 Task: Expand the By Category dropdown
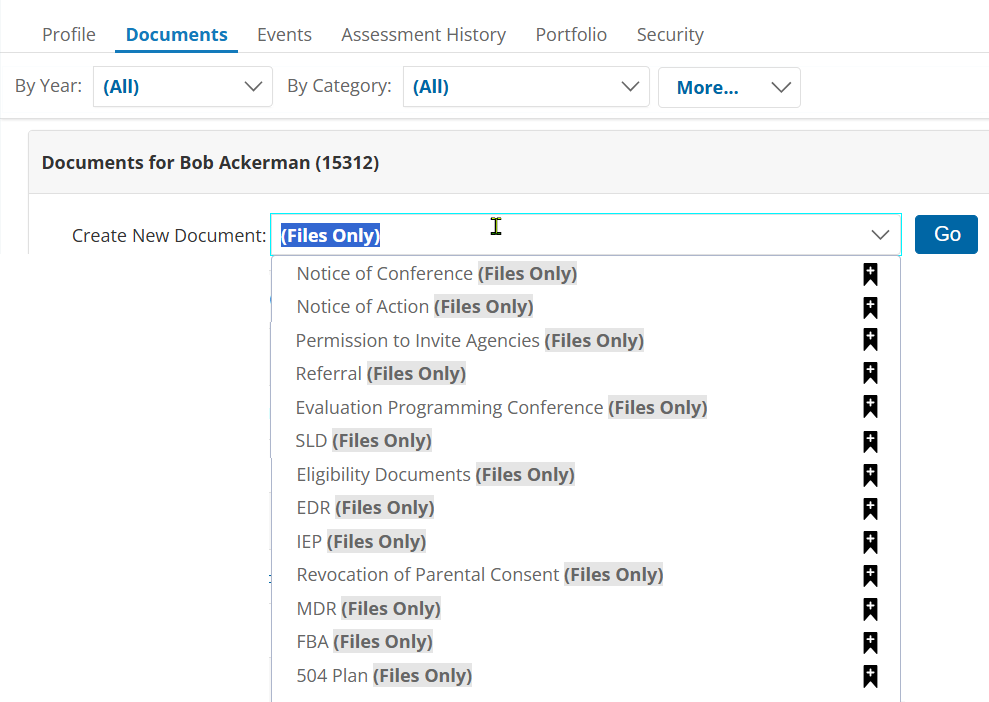pyautogui.click(x=526, y=87)
